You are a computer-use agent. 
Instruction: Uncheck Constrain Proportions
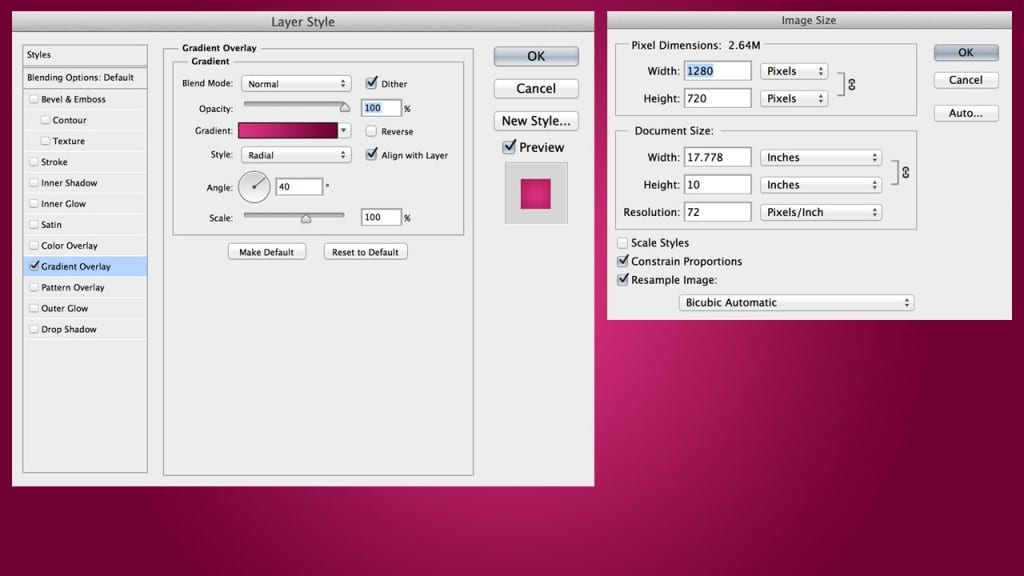(x=623, y=261)
